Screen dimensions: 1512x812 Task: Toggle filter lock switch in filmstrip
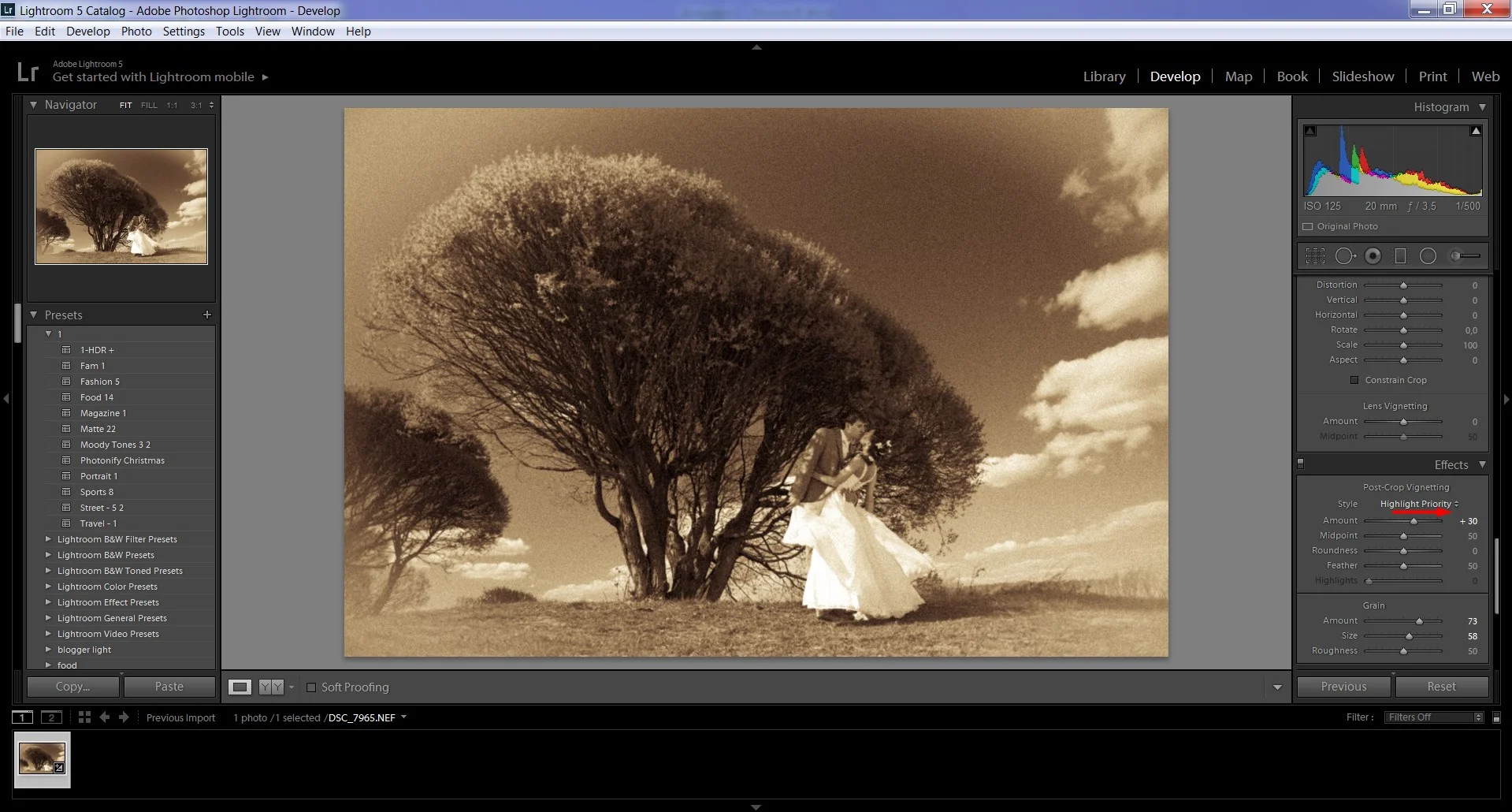click(x=1496, y=717)
